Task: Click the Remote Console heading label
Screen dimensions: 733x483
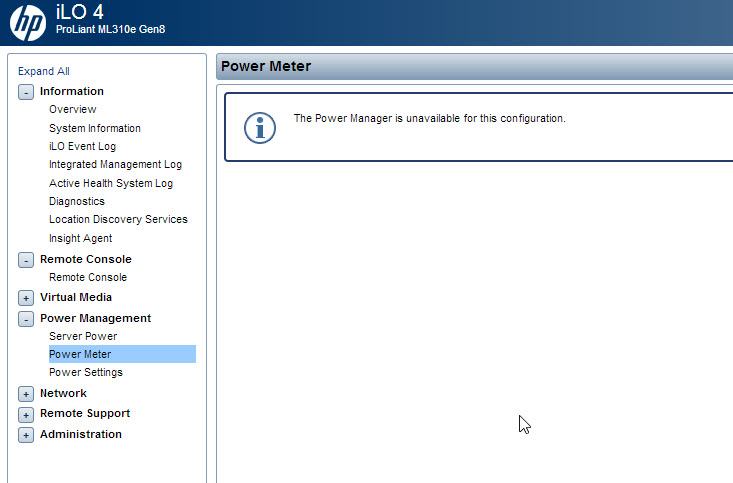Action: coord(86,259)
